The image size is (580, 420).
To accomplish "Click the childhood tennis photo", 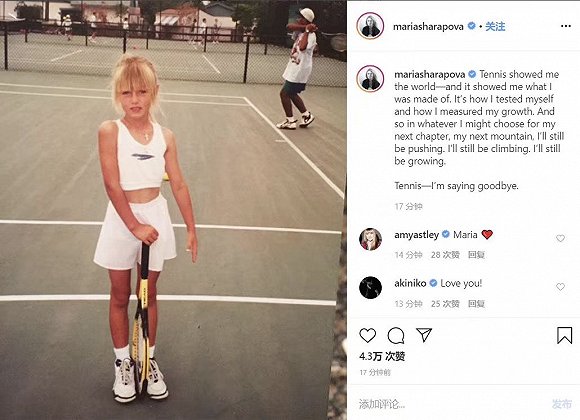I will coord(173,210).
